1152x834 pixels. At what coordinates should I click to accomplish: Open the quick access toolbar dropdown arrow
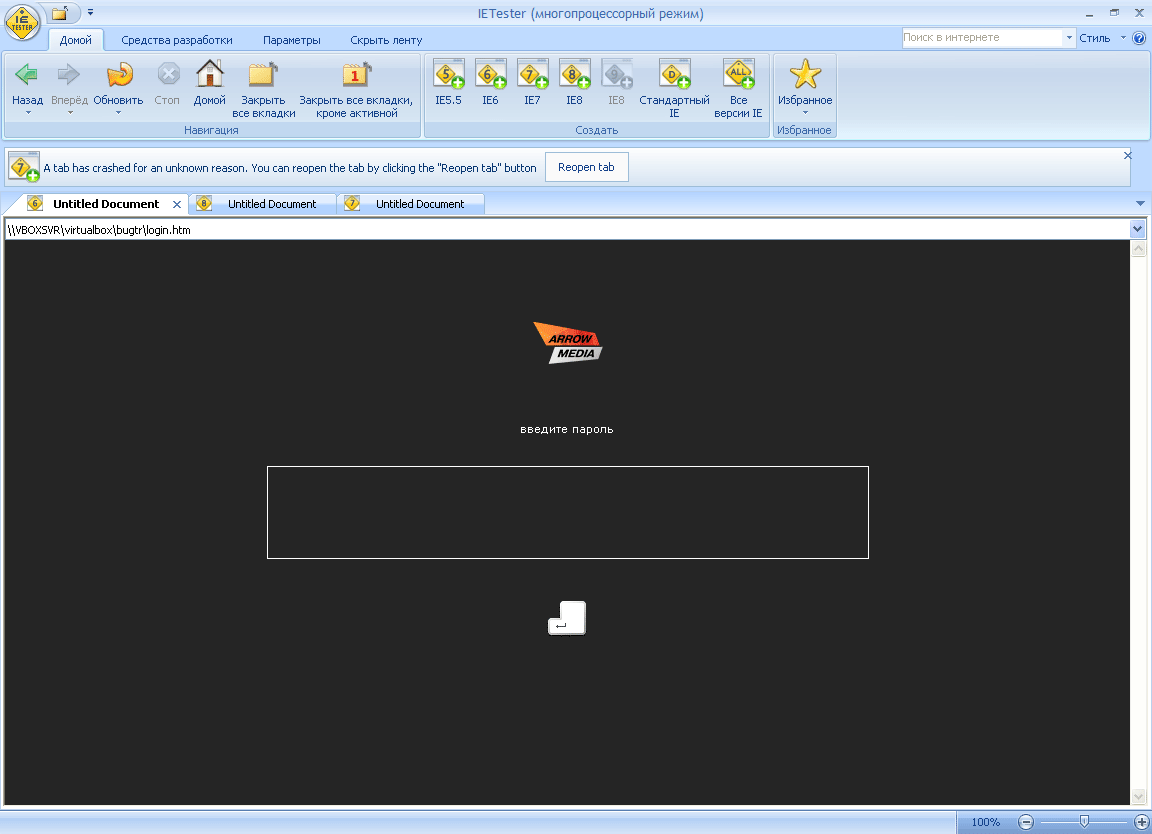pos(90,12)
